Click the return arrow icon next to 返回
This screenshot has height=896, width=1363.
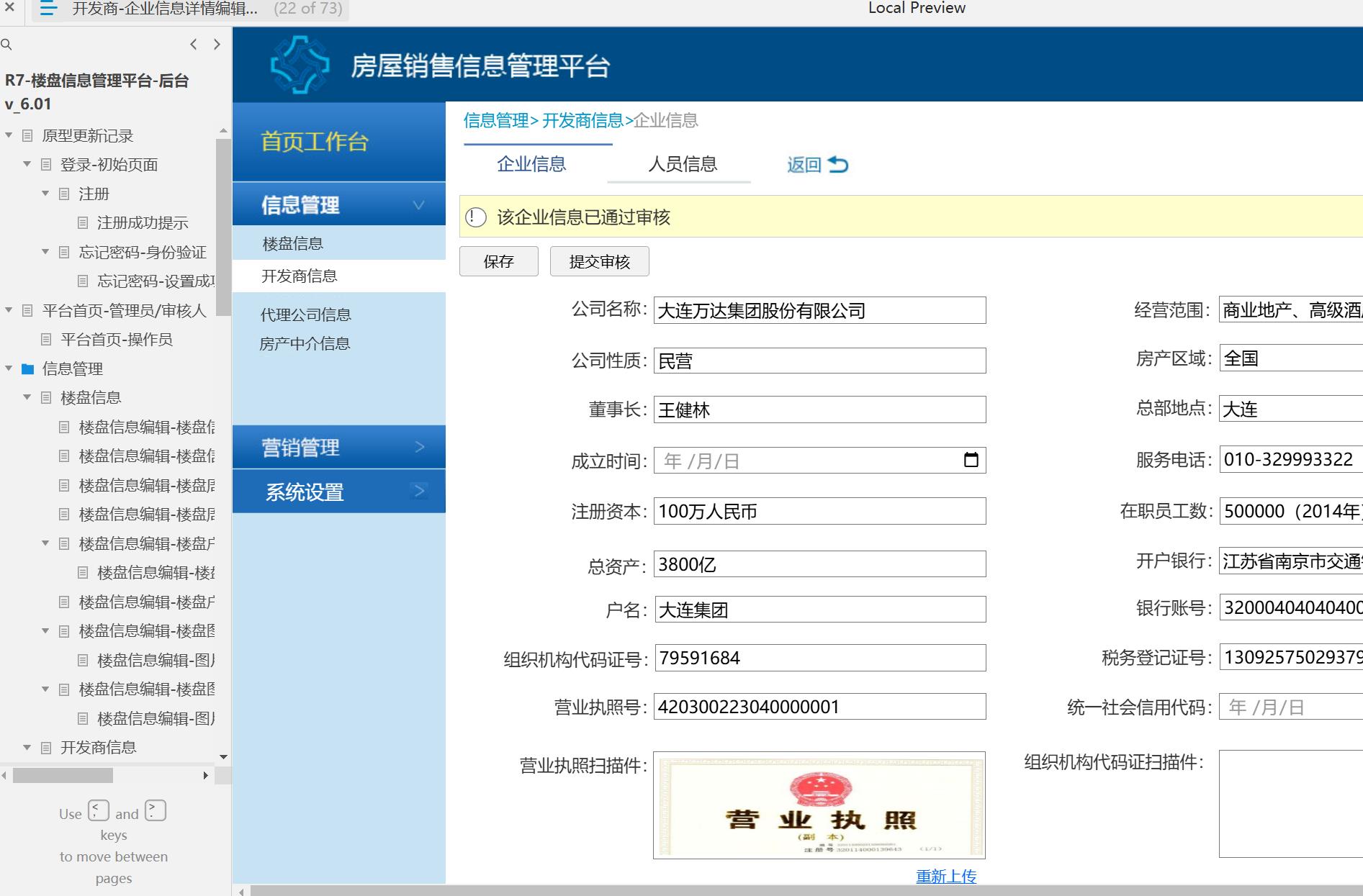[838, 165]
